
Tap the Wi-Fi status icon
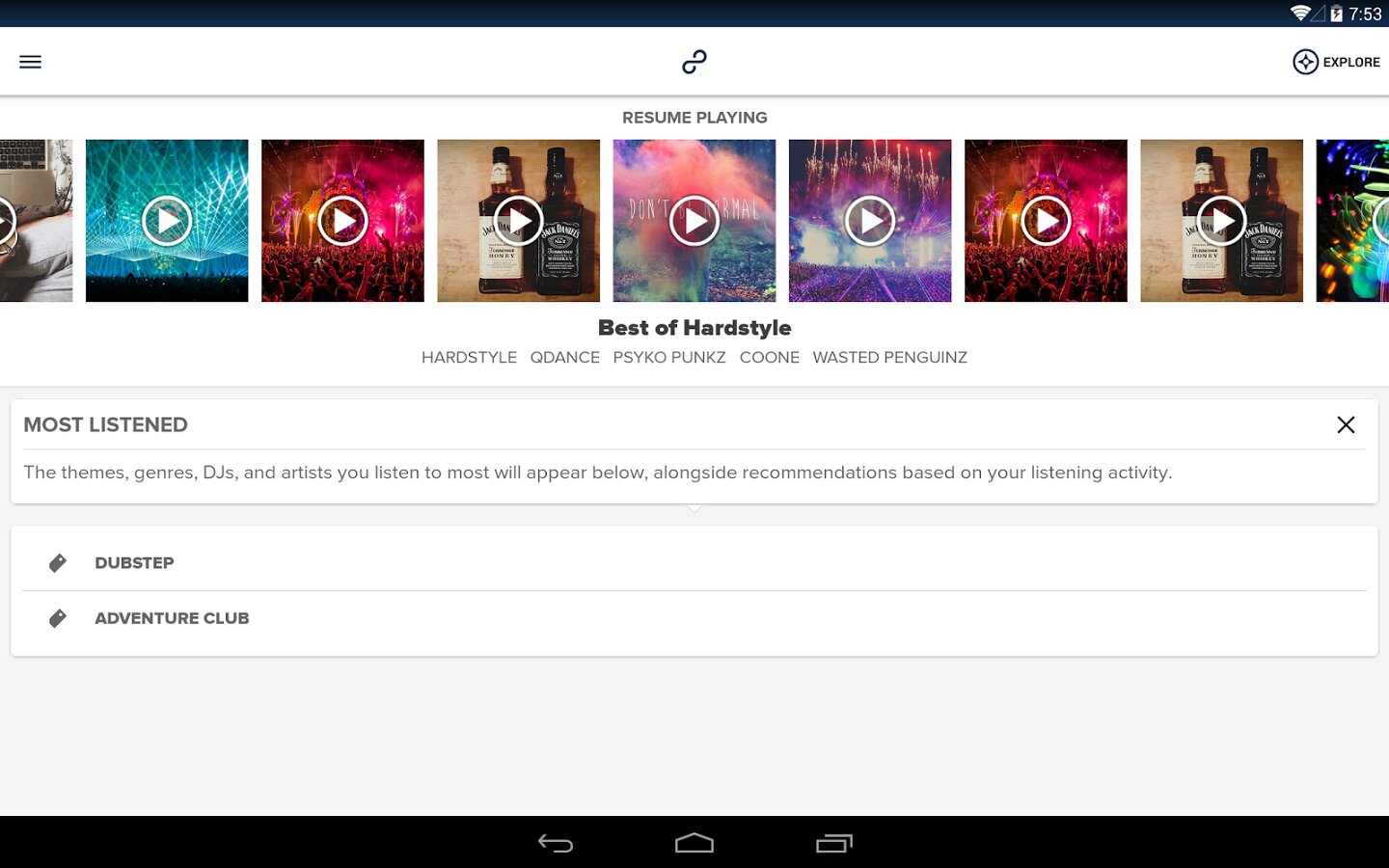click(x=1300, y=14)
